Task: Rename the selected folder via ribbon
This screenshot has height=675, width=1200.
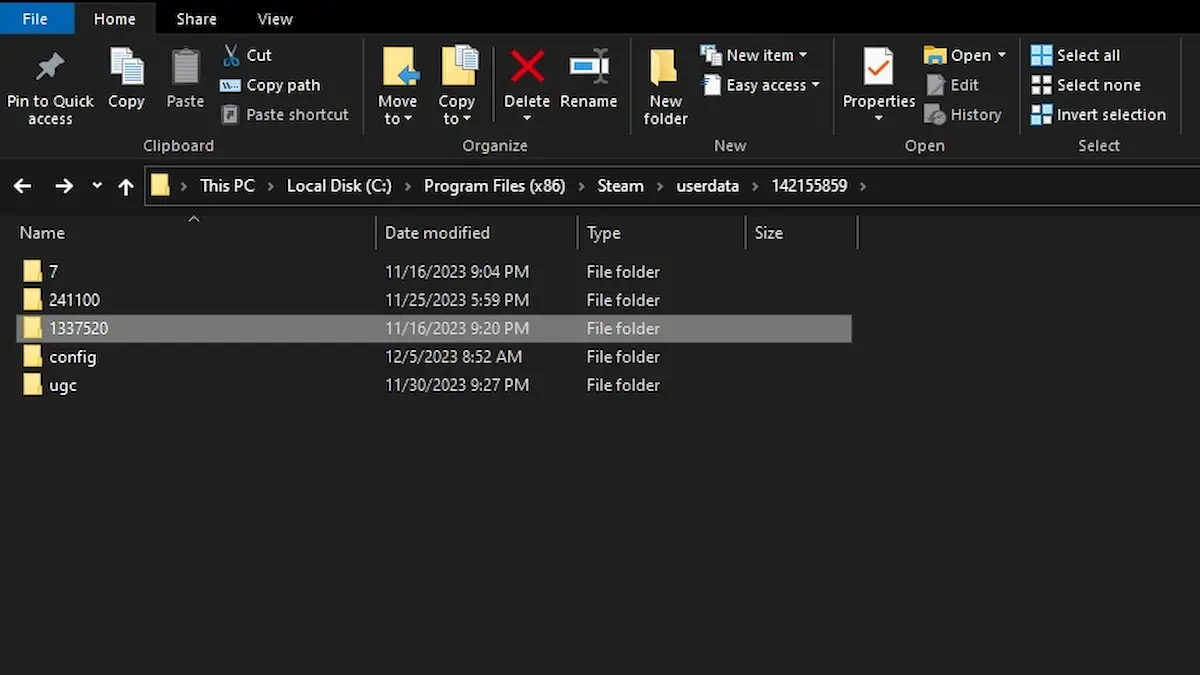Action: pyautogui.click(x=588, y=68)
